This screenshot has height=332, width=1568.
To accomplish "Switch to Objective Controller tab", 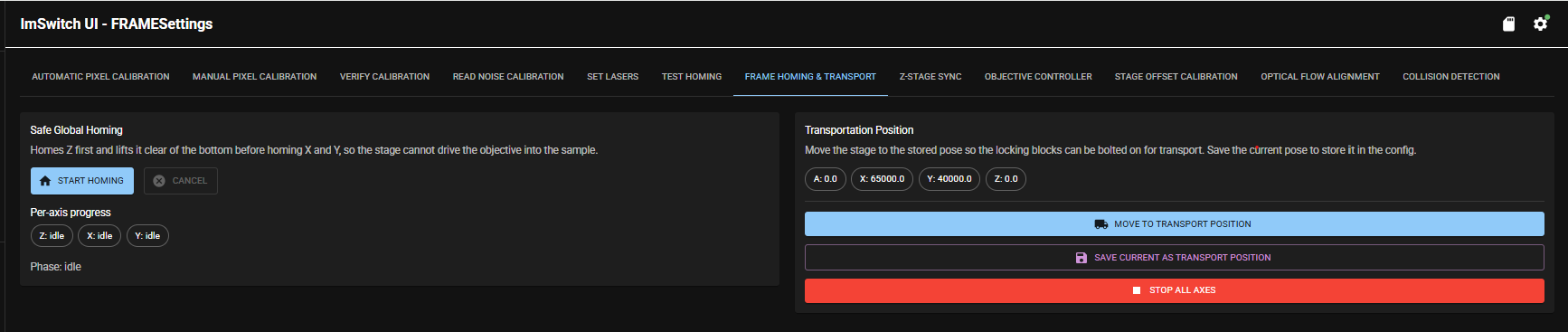I will coord(1038,77).
